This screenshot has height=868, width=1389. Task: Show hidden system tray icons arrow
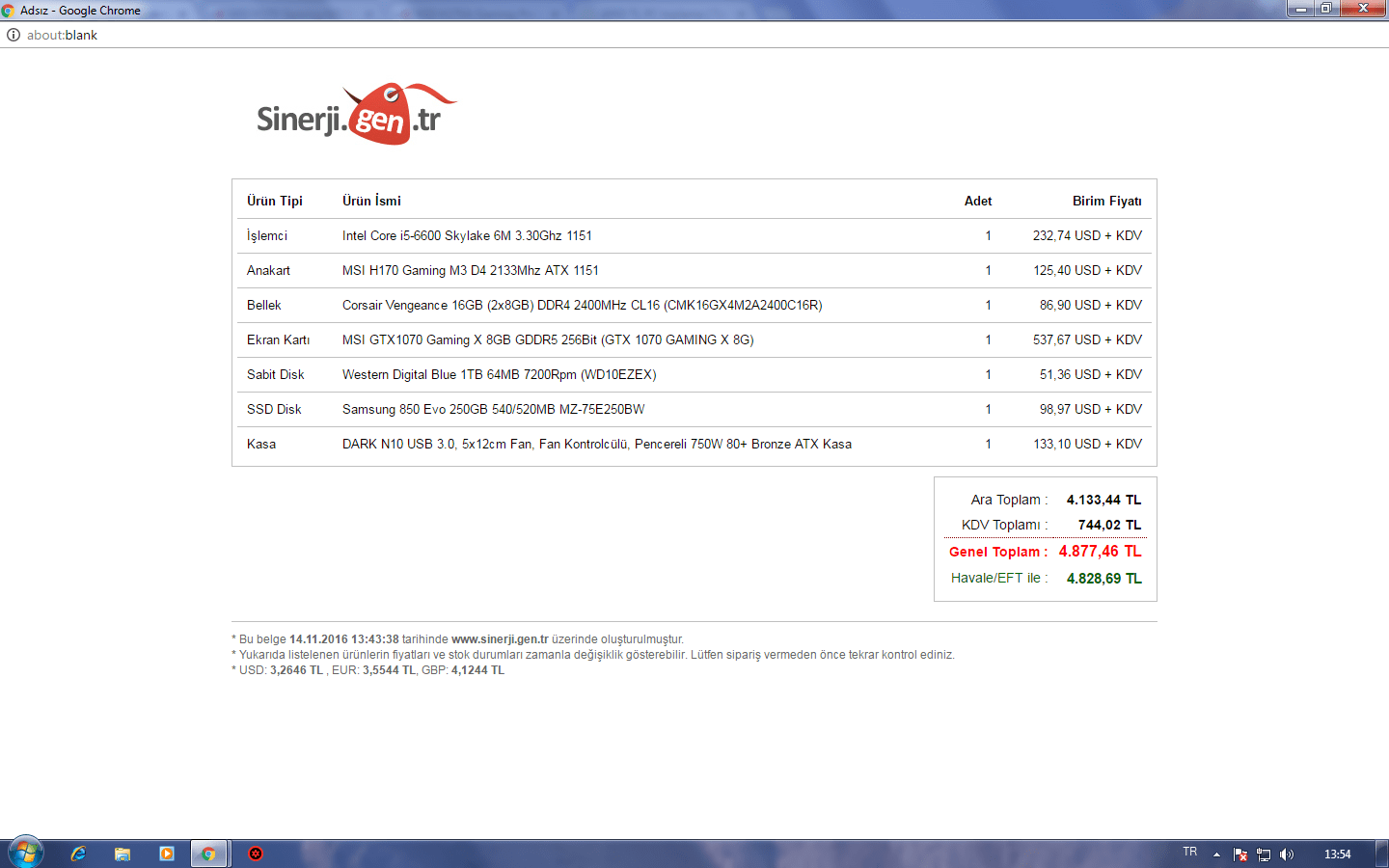1216,854
